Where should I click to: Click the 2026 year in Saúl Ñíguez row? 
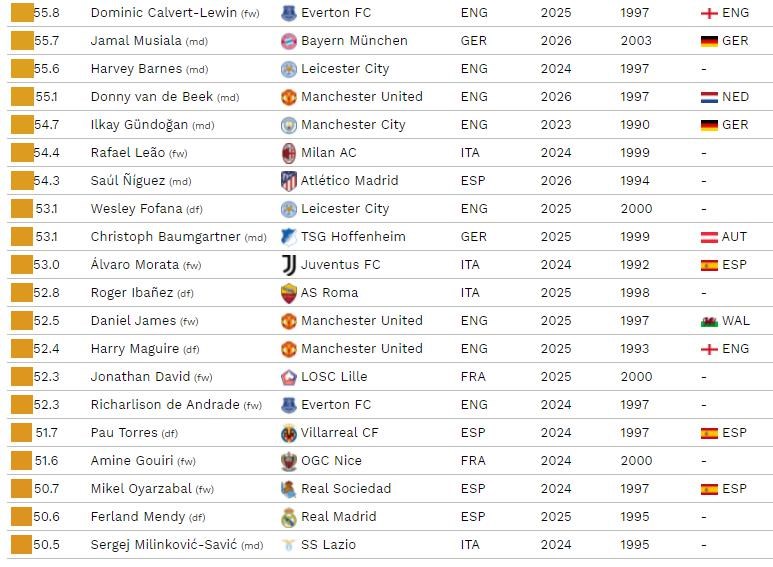(x=556, y=181)
